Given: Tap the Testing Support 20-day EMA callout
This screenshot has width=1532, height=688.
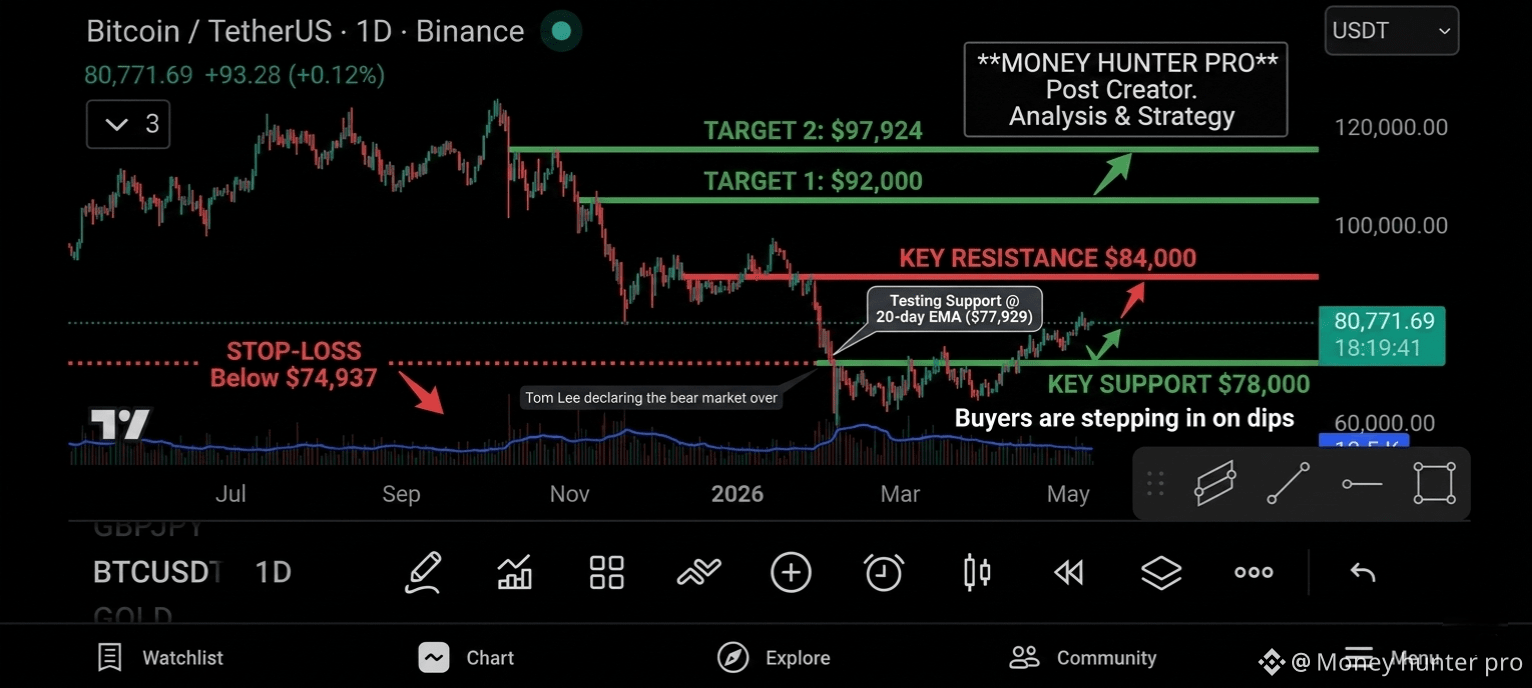Looking at the screenshot, I should pos(954,309).
